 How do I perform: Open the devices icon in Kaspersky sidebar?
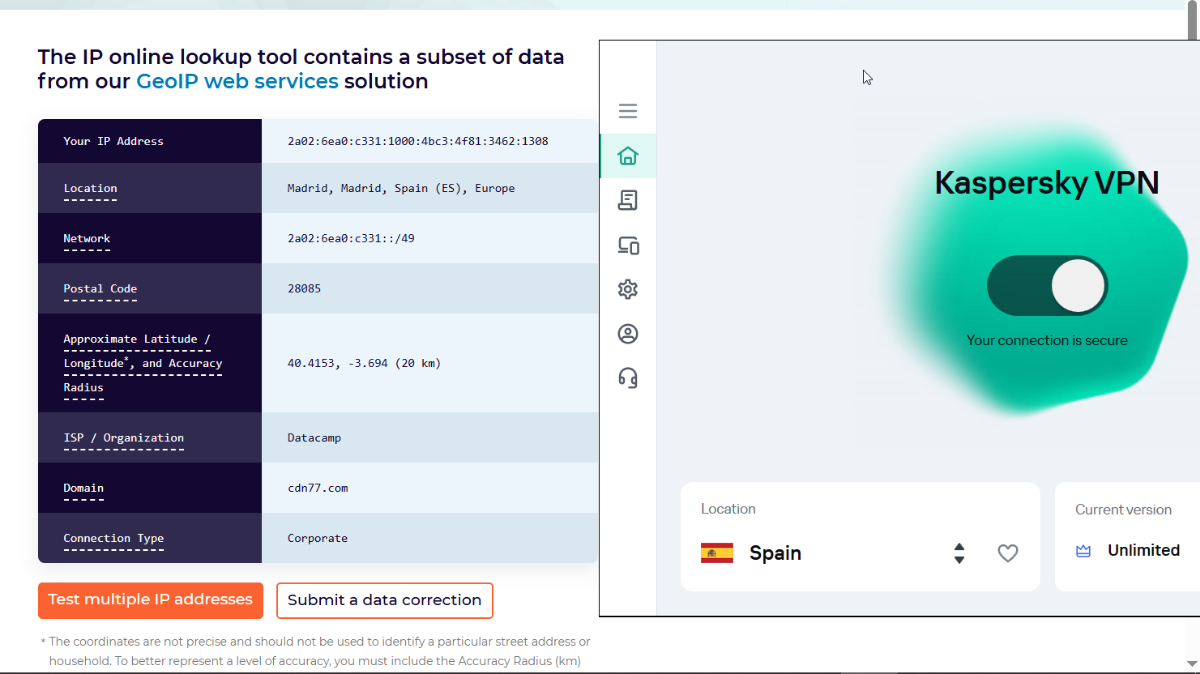click(628, 245)
